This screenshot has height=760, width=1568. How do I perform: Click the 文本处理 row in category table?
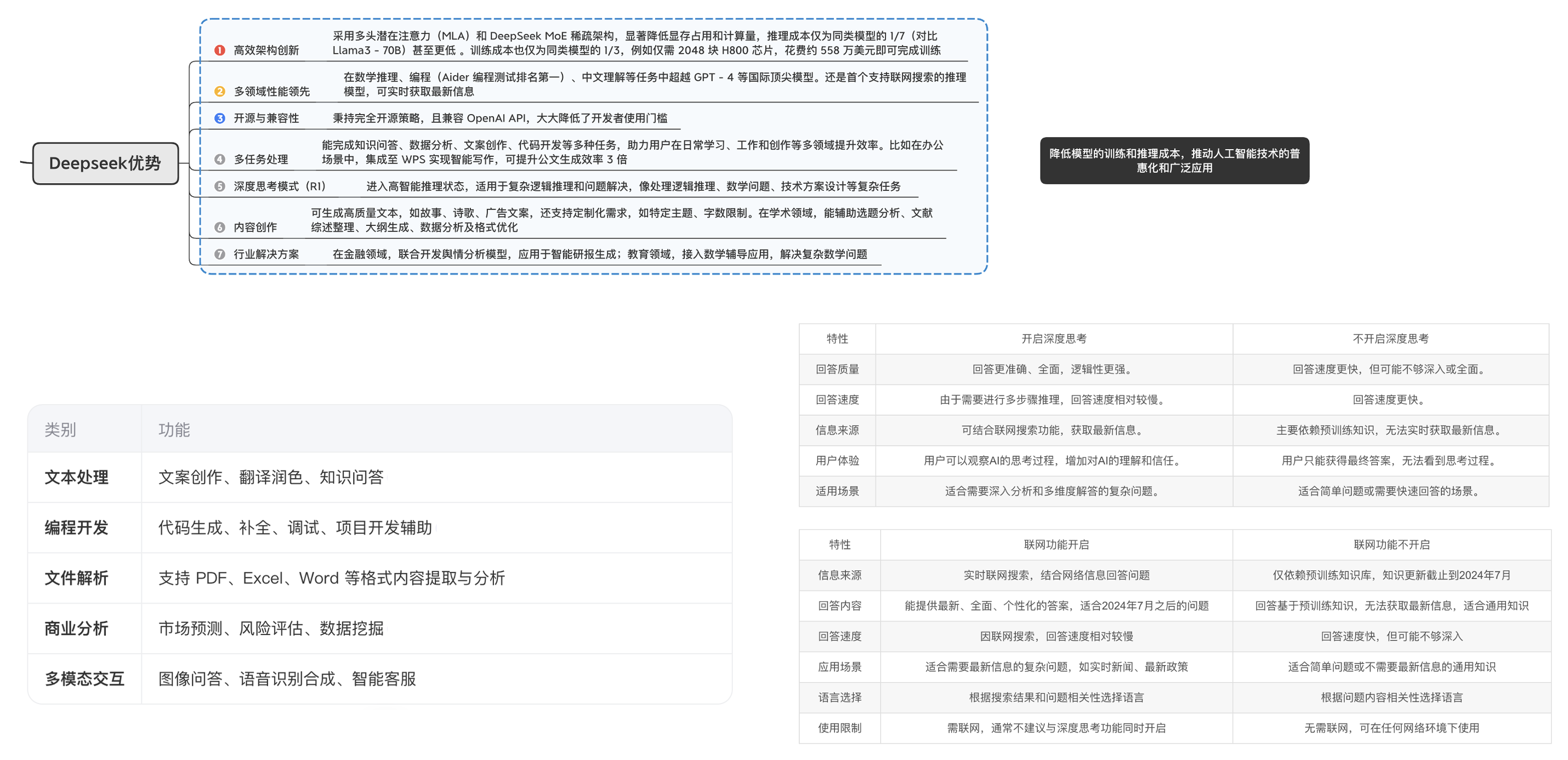coord(77,478)
